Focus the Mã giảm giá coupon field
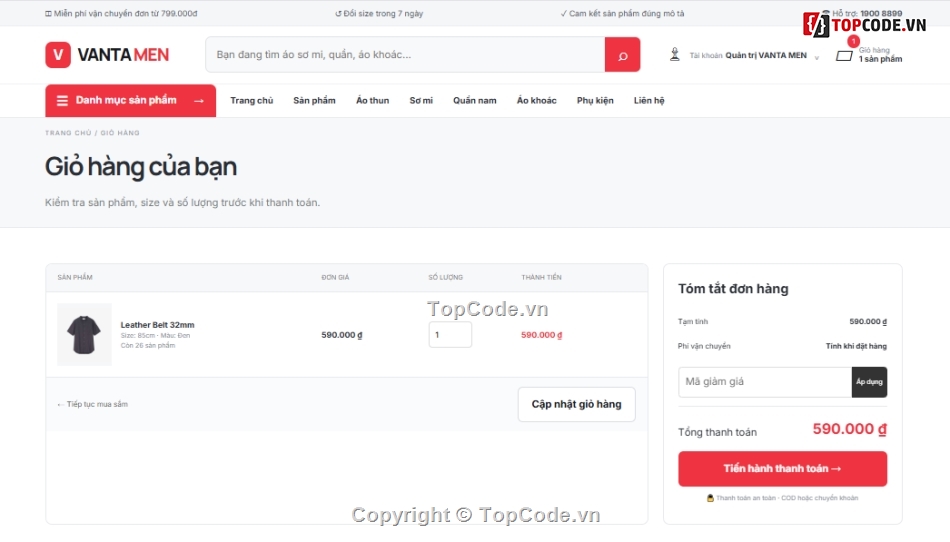Viewport: 950px width, 542px height. [765, 382]
